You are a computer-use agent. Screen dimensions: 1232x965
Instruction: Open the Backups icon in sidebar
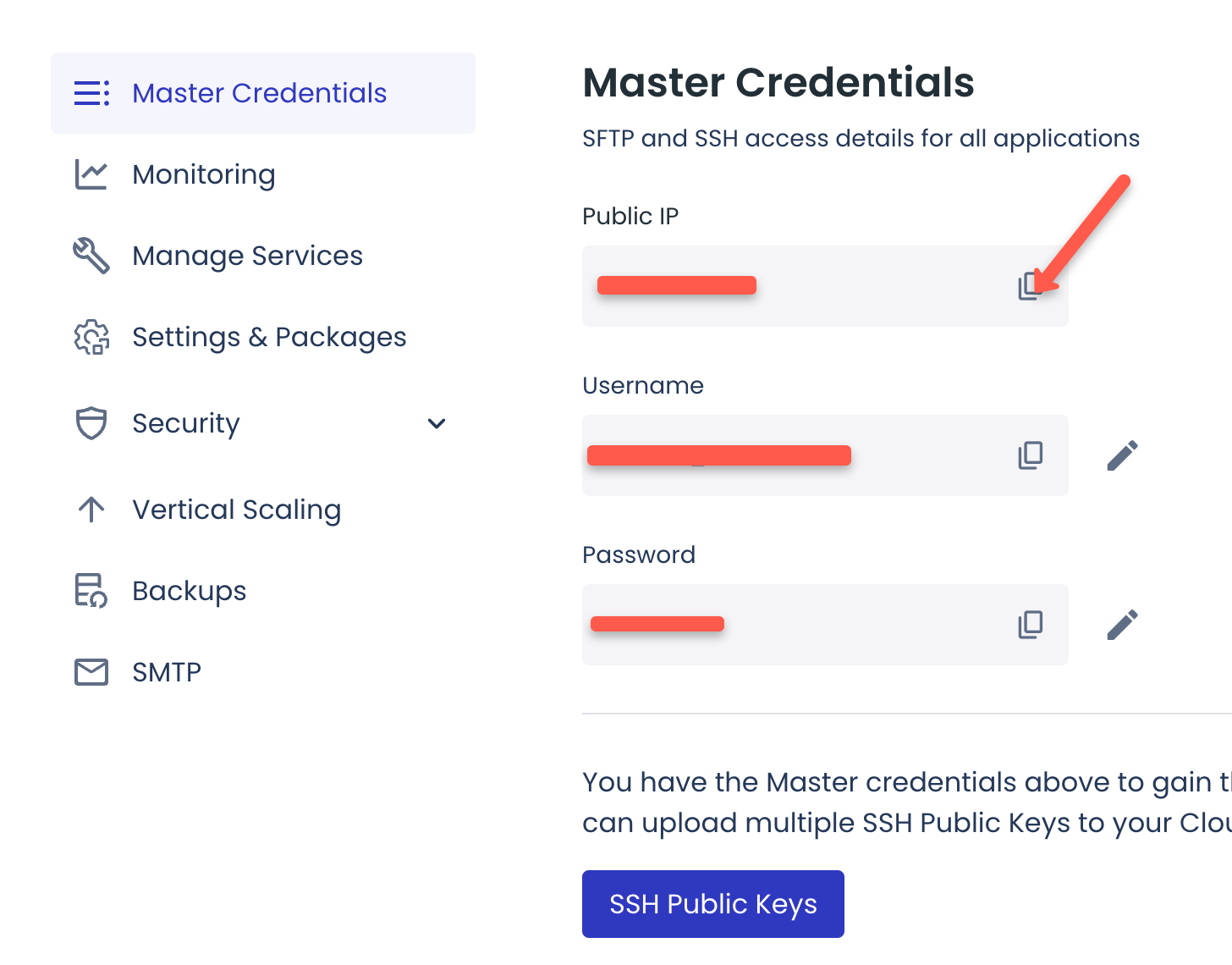(91, 590)
